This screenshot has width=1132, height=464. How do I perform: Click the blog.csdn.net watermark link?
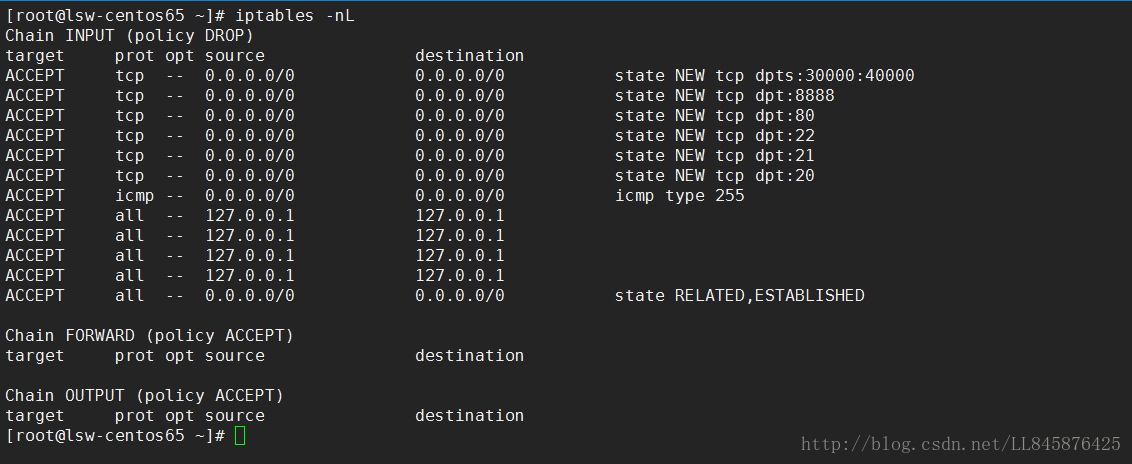pos(961,443)
